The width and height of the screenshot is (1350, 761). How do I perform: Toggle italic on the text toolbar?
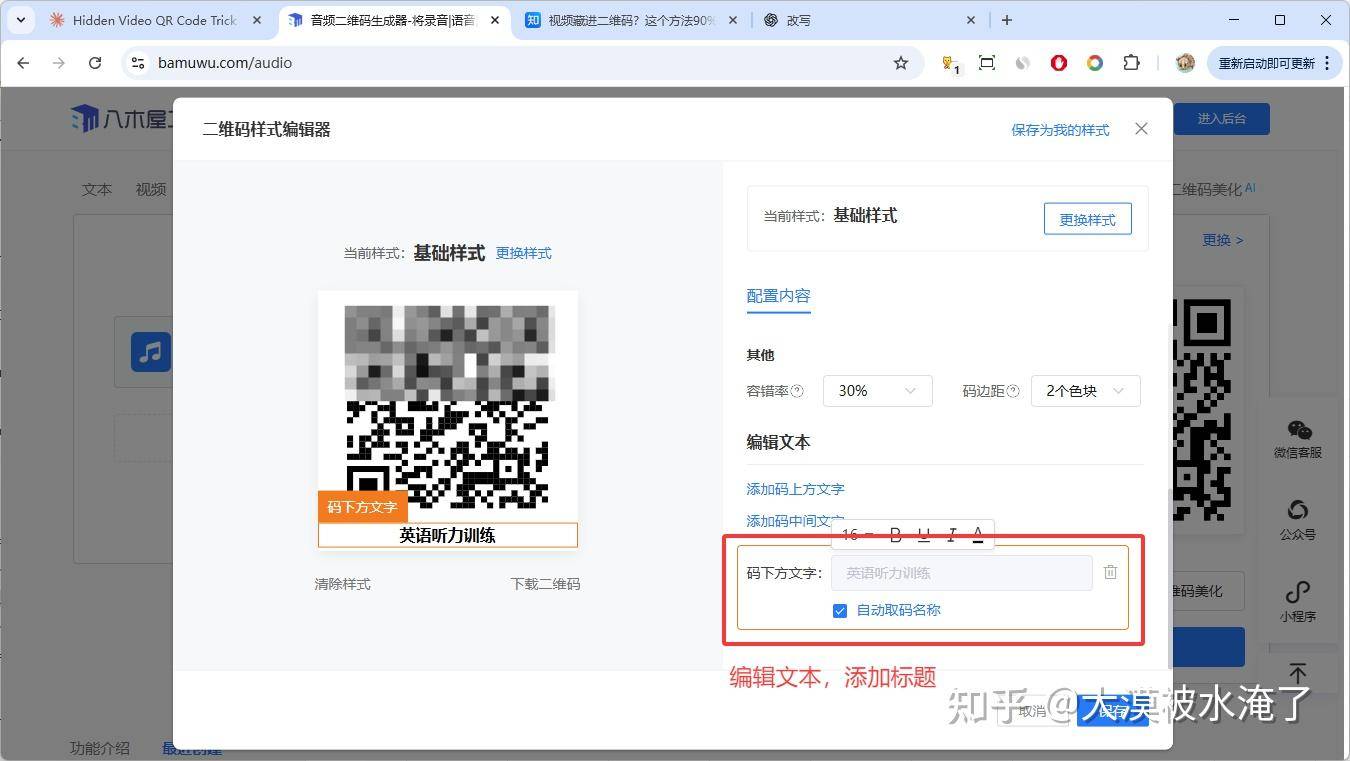[952, 535]
